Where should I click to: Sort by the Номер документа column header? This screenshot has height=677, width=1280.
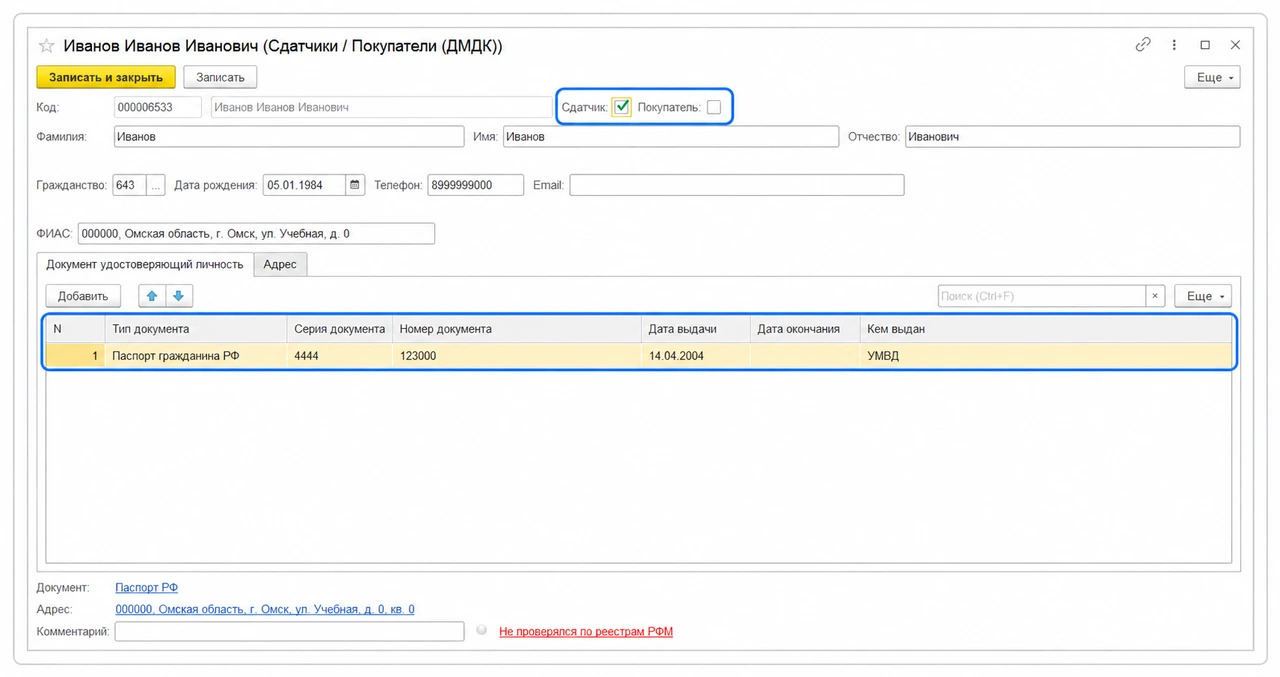[516, 329]
